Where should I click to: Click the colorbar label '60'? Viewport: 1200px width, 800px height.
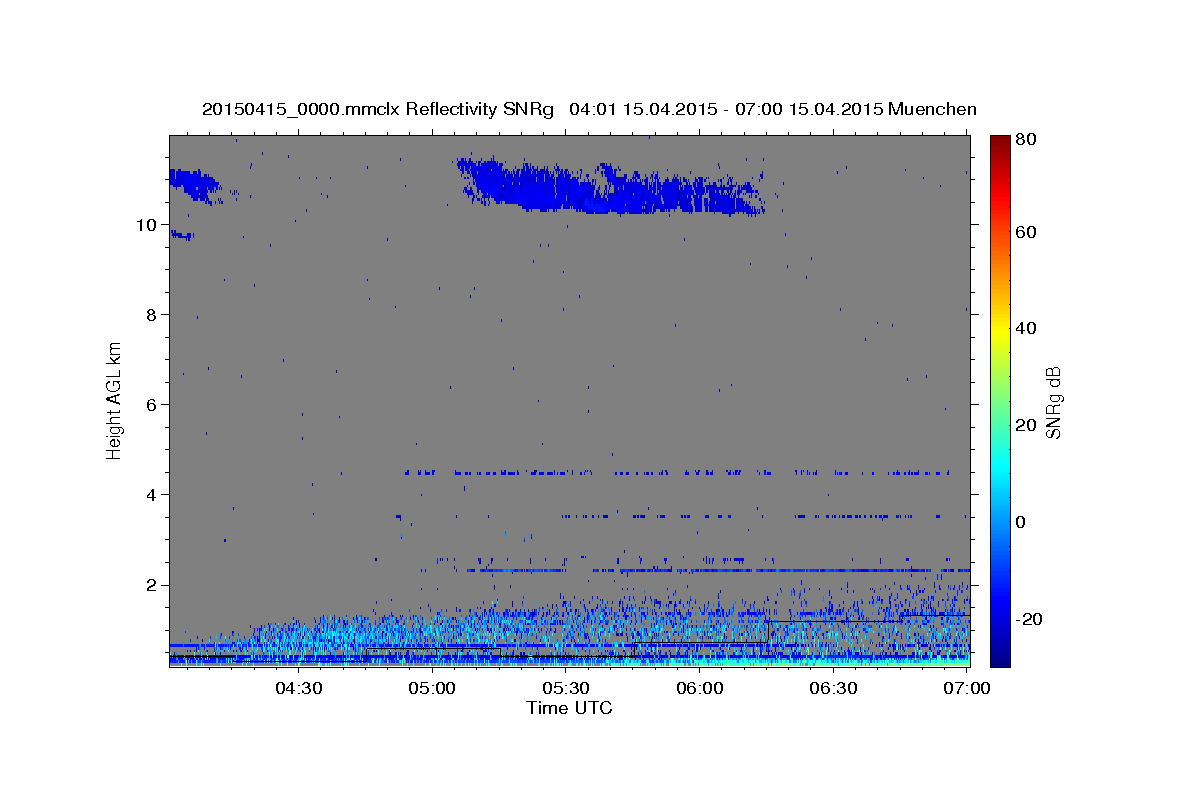(x=1028, y=232)
